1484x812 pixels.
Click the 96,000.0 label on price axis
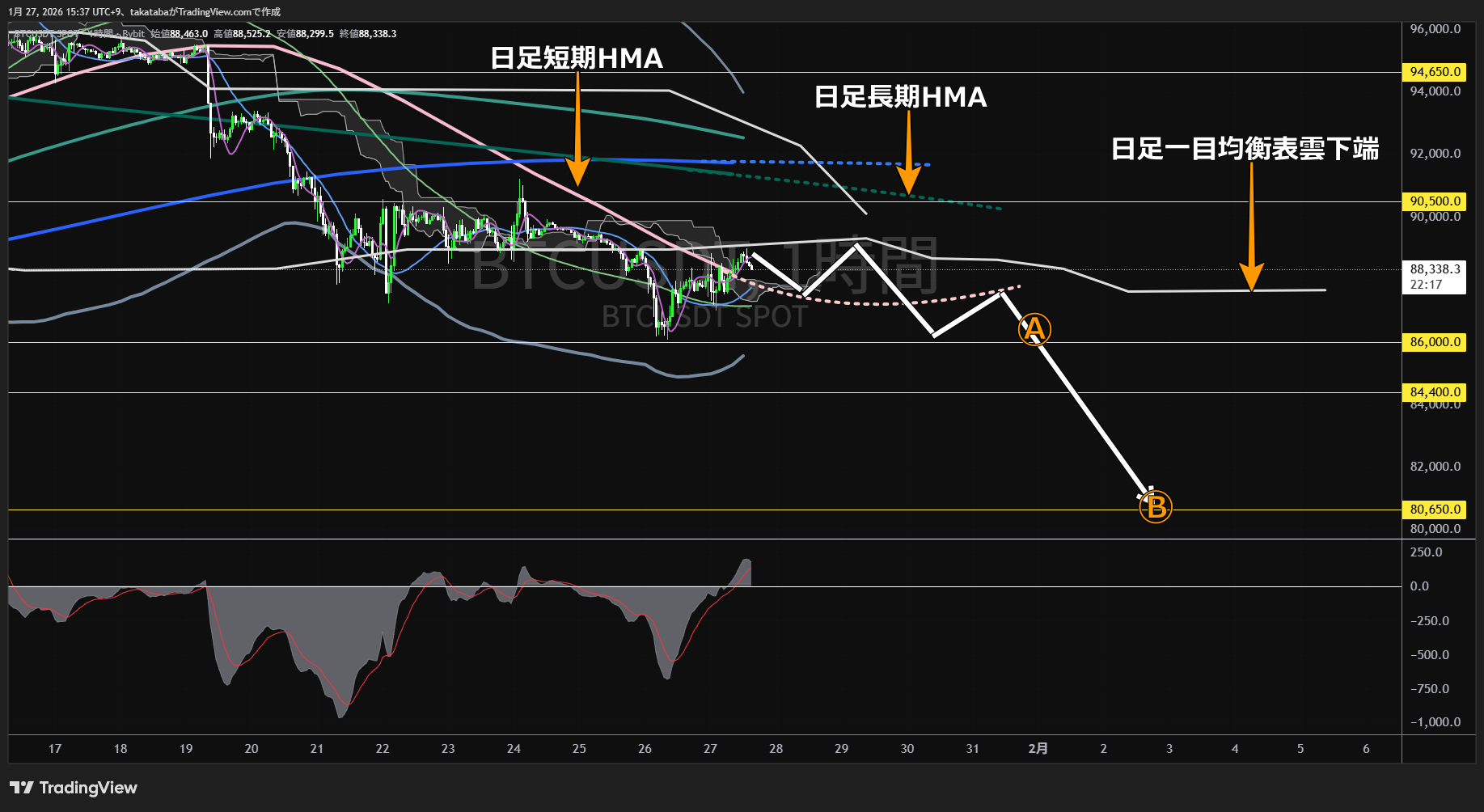(x=1435, y=29)
